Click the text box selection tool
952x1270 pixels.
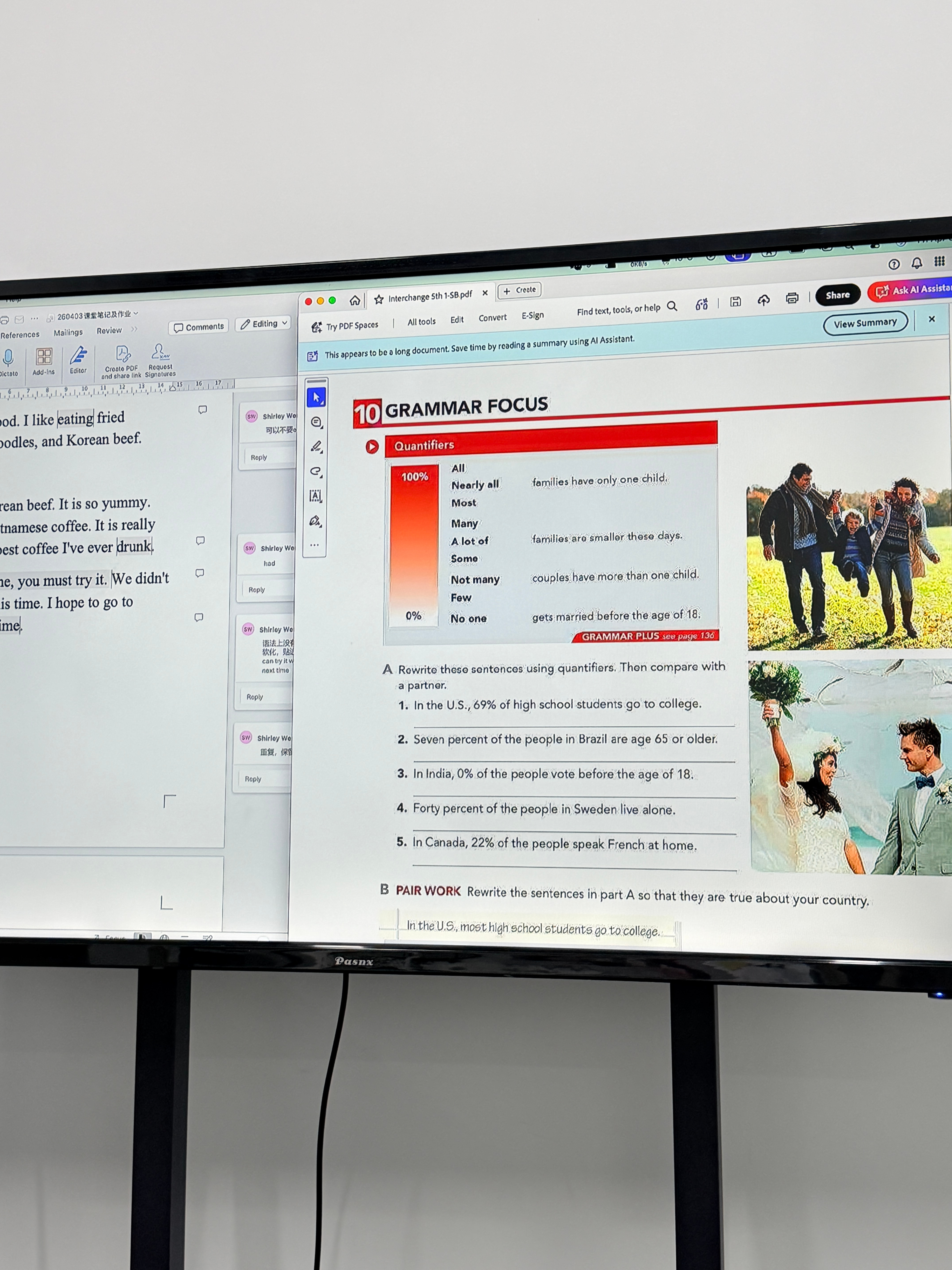point(315,496)
